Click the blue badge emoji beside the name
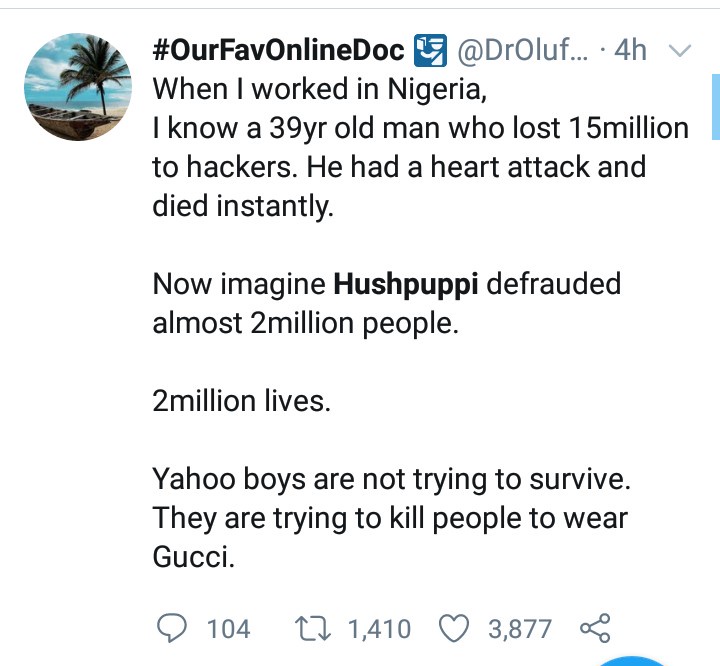720x666 pixels. (x=429, y=48)
